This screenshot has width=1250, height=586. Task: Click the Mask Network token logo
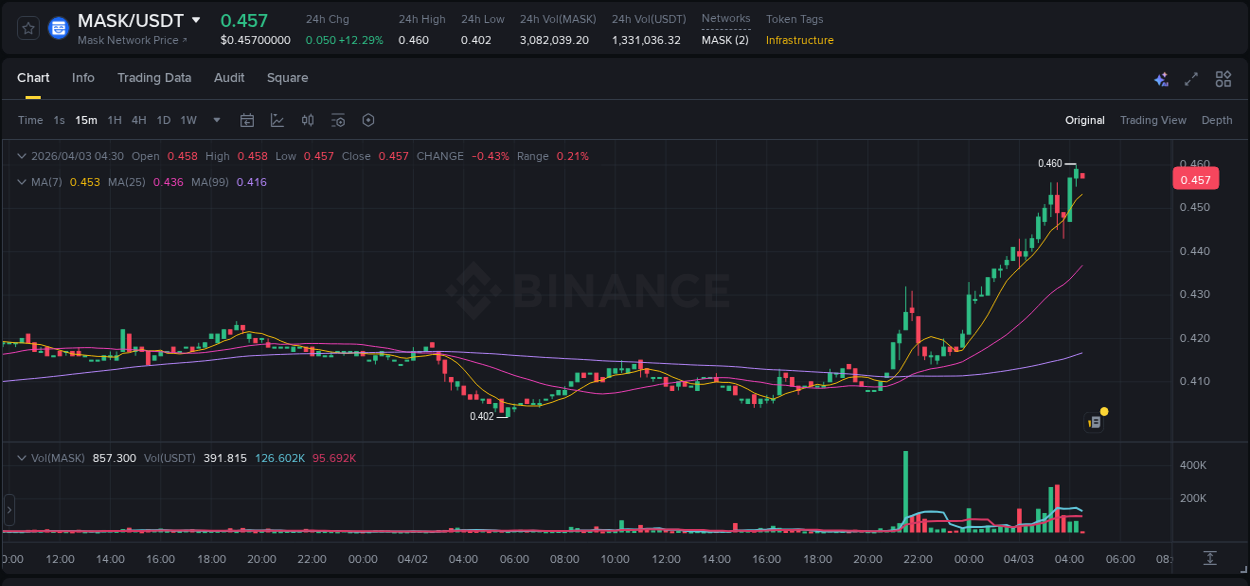tap(59, 28)
